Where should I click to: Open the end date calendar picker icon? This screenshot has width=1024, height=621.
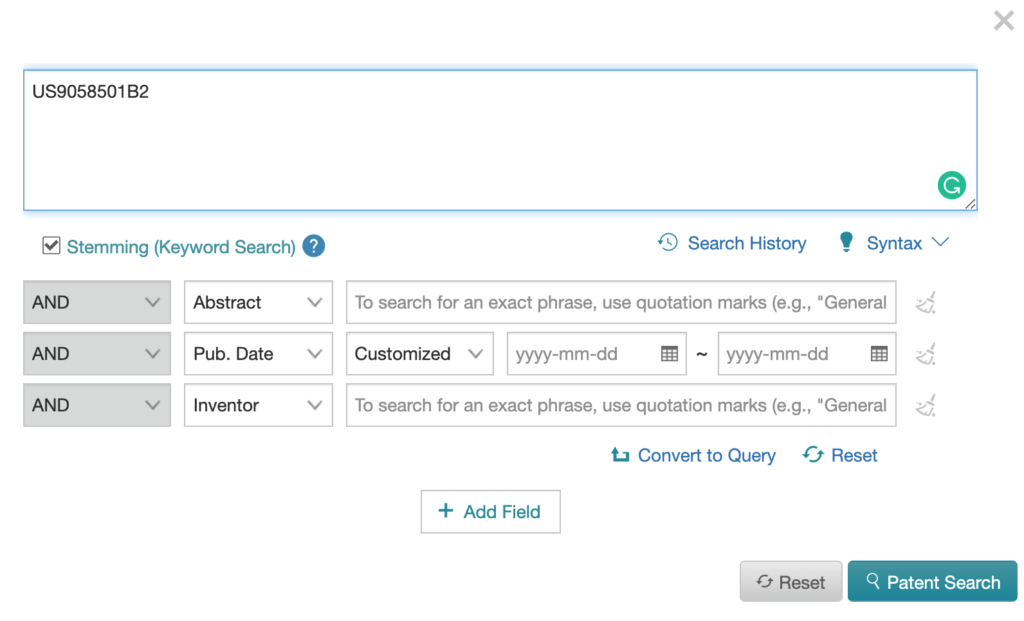(x=879, y=354)
